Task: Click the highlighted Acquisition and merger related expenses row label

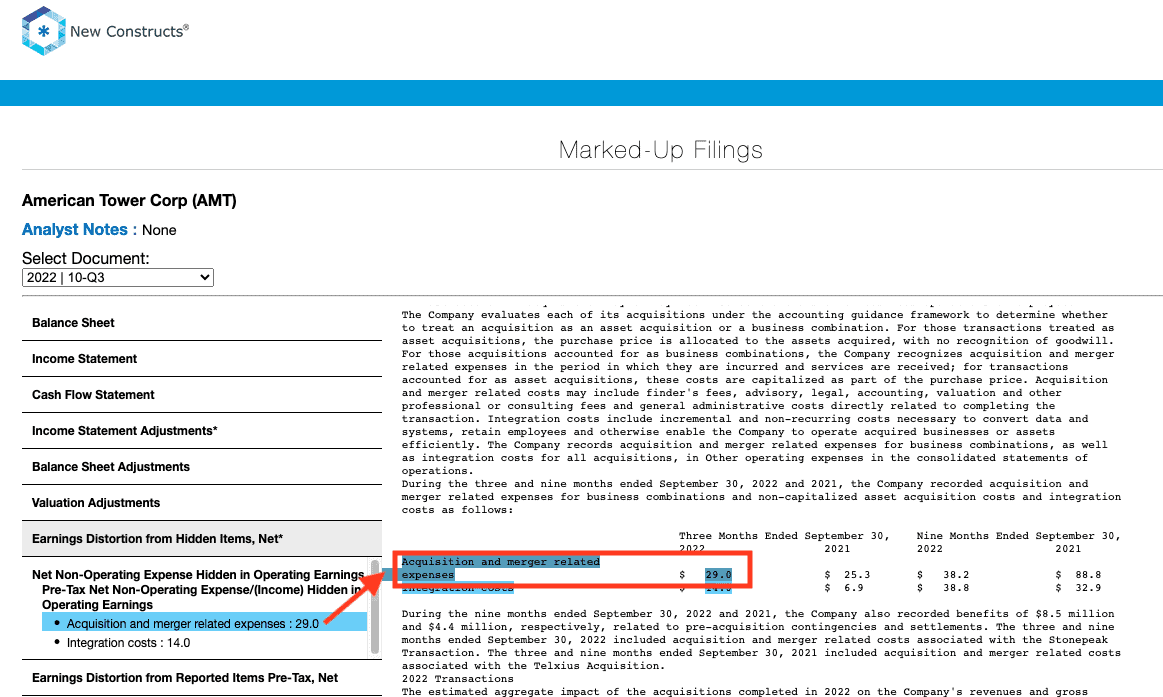Action: [x=501, y=568]
